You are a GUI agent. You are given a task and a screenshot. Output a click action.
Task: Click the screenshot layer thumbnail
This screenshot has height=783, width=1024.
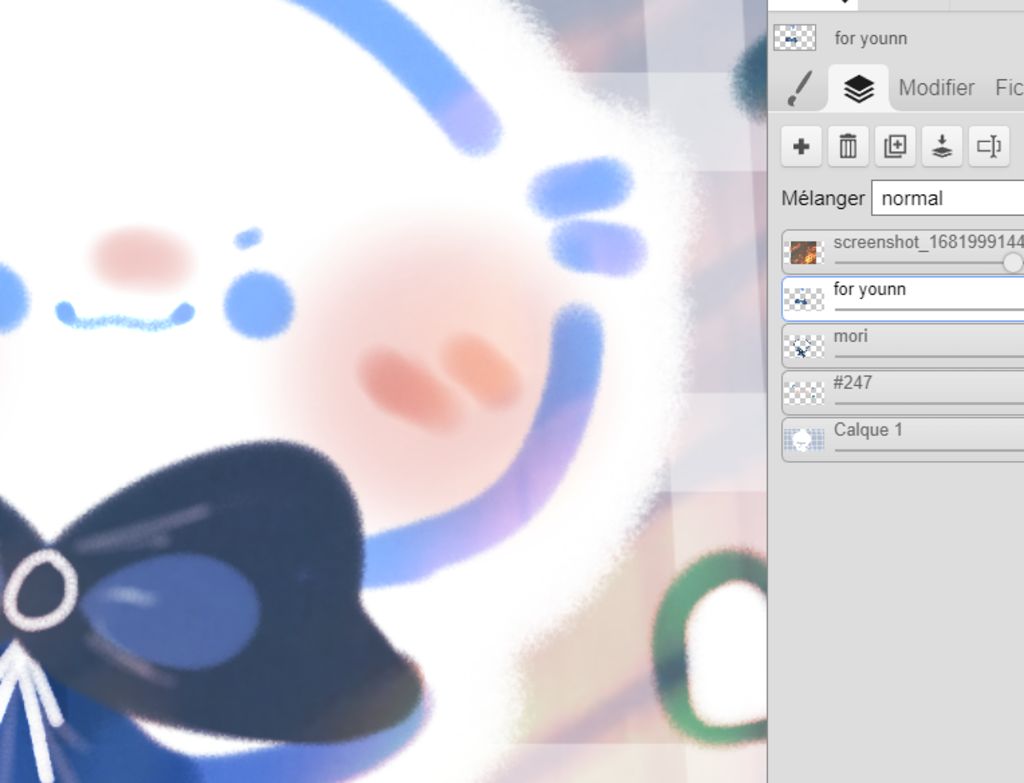pyautogui.click(x=803, y=252)
